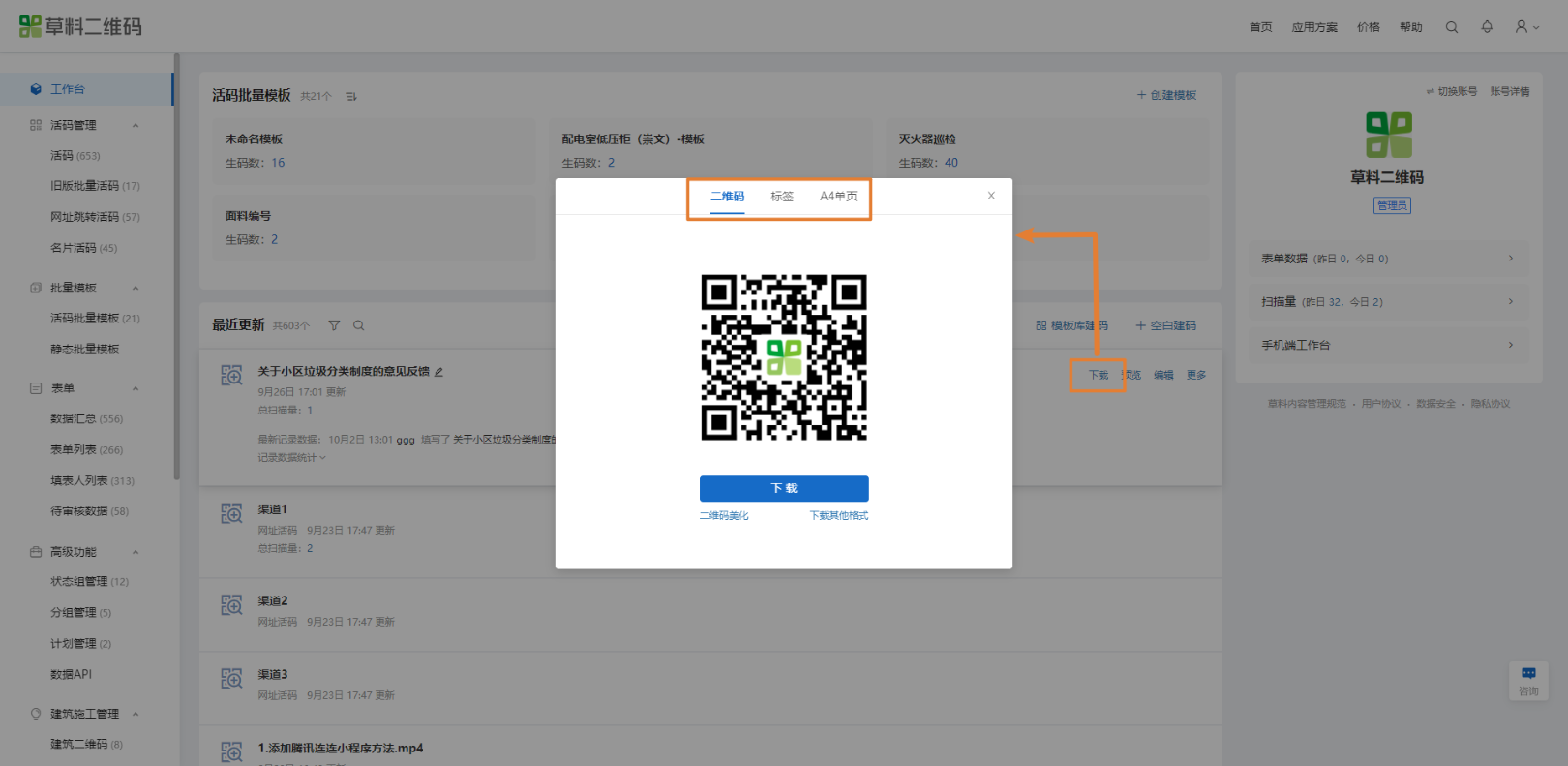Click the sort icon beside 共21个
The height and width of the screenshot is (766, 1568).
pyautogui.click(x=351, y=96)
